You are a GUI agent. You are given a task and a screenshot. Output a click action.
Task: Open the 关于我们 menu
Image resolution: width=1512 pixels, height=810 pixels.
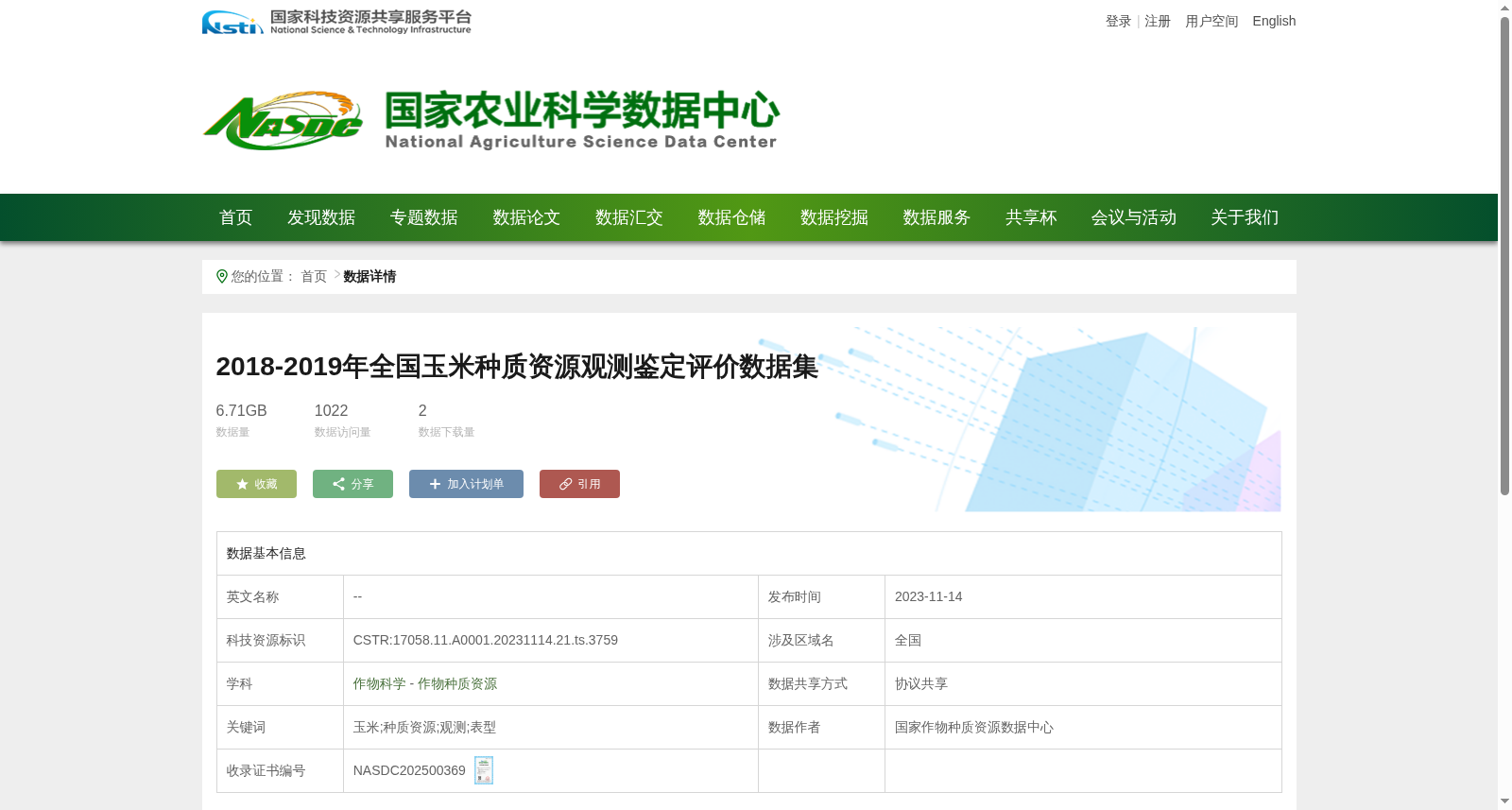(x=1245, y=217)
